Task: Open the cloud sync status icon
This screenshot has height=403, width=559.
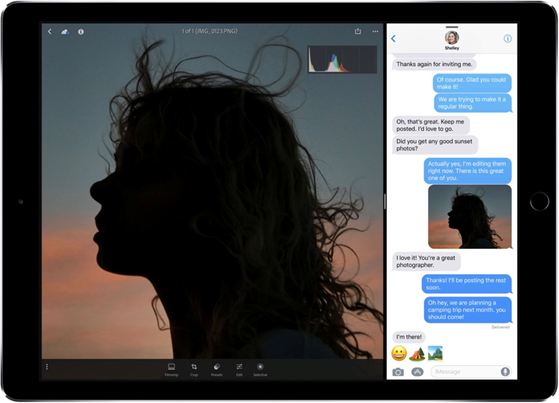Action: [x=65, y=32]
